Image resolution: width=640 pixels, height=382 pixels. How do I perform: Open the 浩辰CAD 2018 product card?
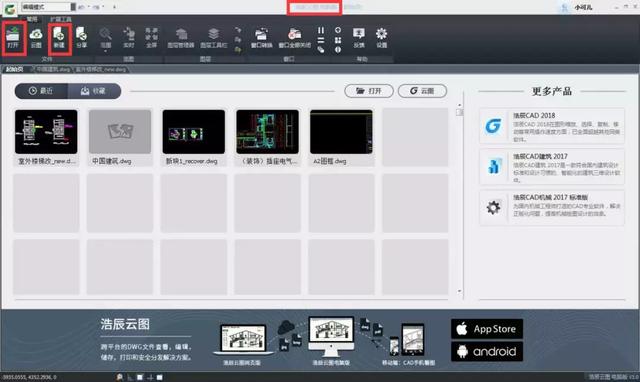[552, 126]
